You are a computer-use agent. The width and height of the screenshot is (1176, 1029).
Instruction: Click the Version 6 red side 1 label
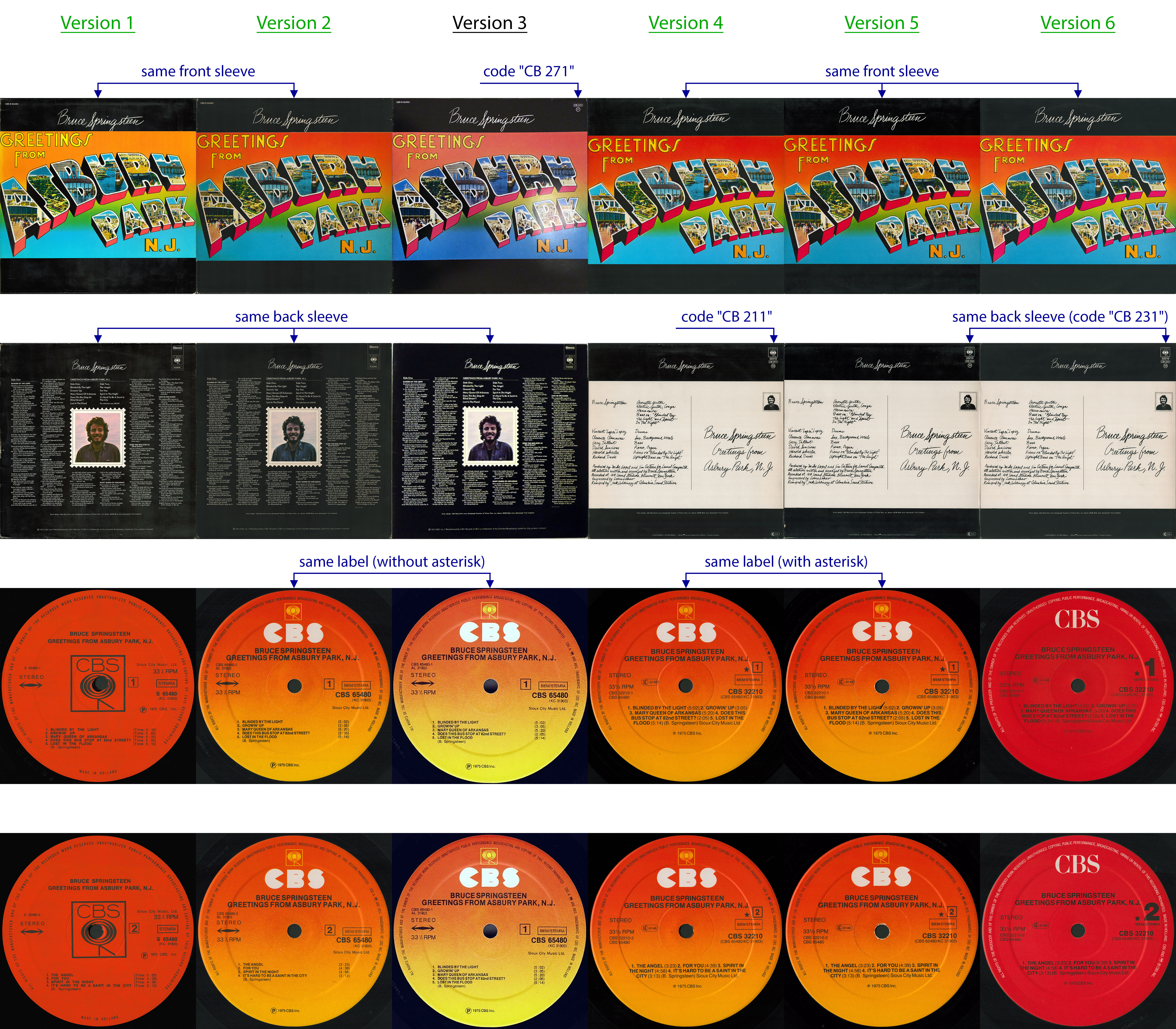pyautogui.click(x=1078, y=686)
